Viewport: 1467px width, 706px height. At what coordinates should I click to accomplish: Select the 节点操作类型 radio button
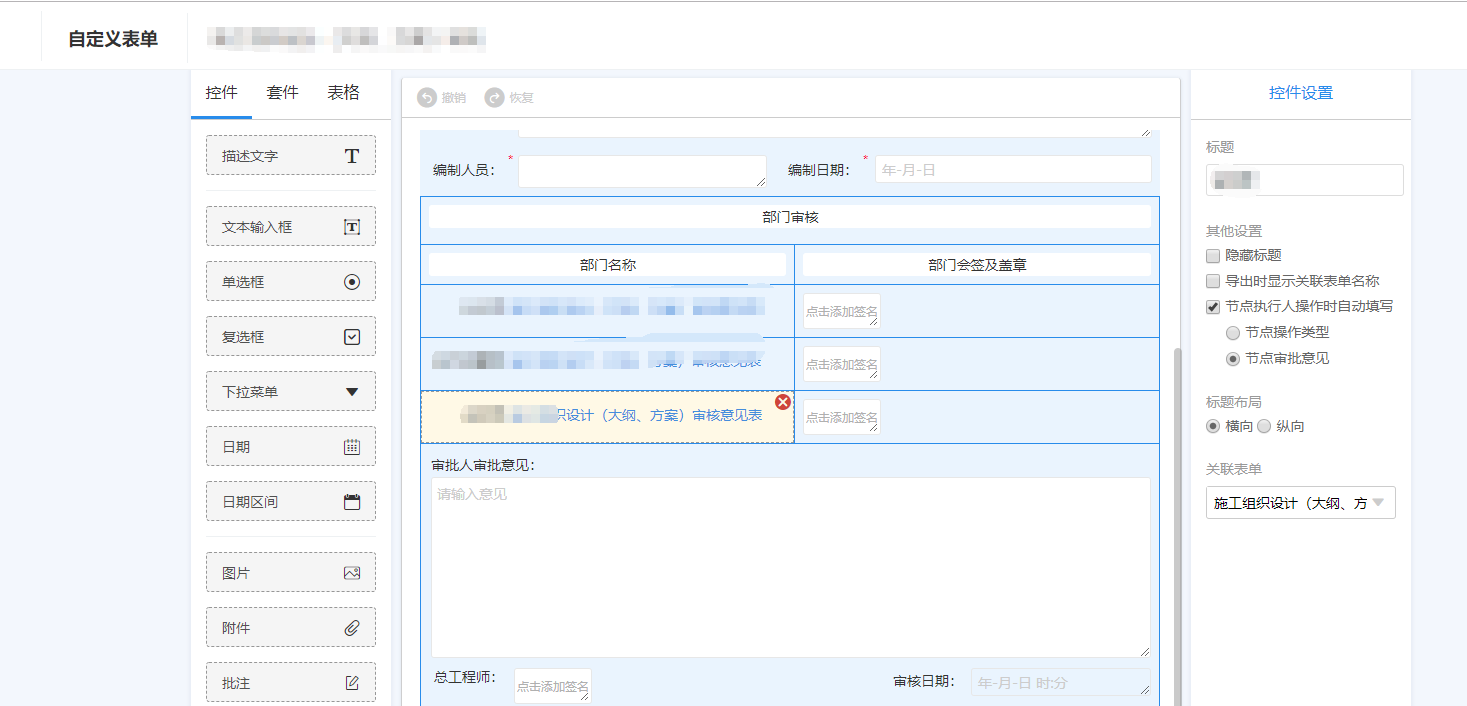pyautogui.click(x=1233, y=333)
